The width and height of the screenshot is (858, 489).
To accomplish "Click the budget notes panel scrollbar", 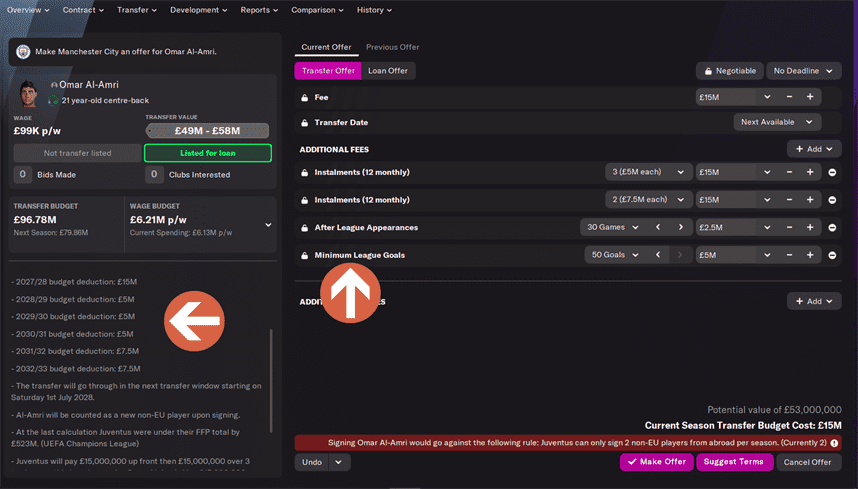I will click(271, 380).
